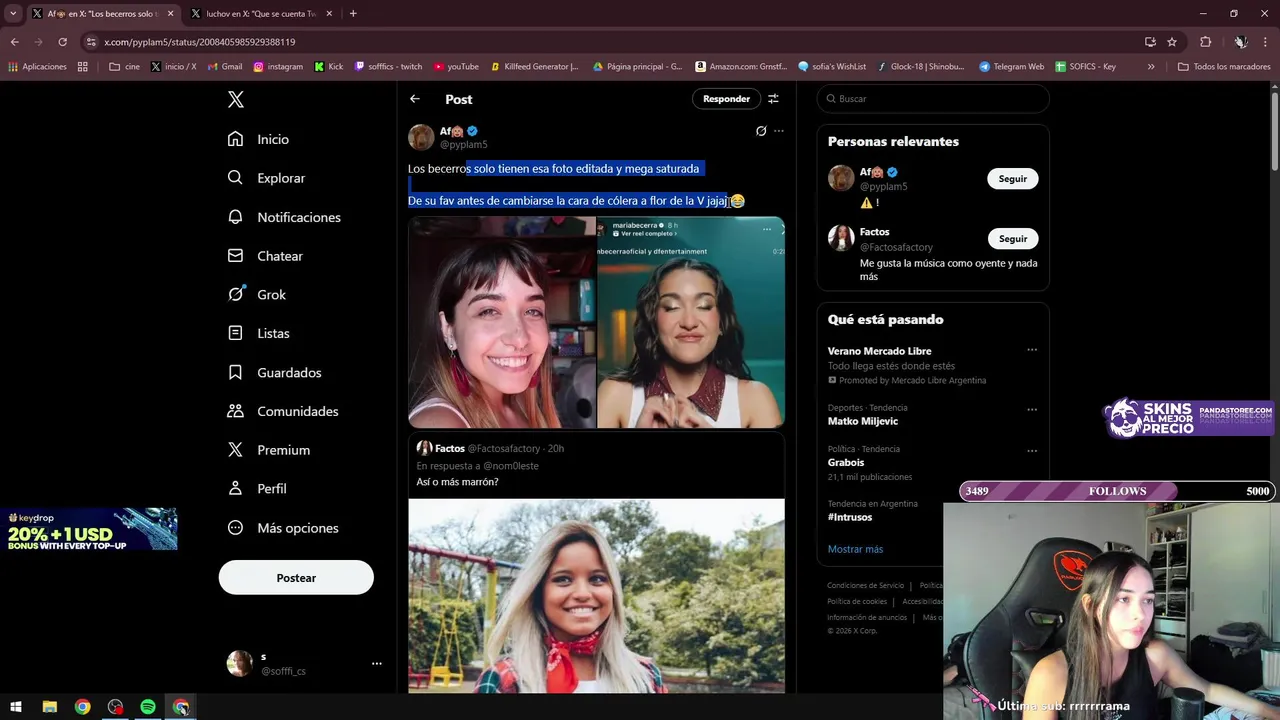Open the Aplicaciones shortcut
Screen dimensions: 1280x720
(x=38, y=67)
